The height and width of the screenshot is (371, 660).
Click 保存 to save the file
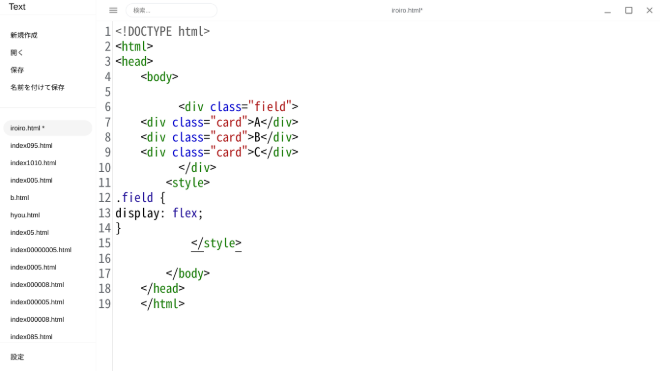pyautogui.click(x=17, y=70)
